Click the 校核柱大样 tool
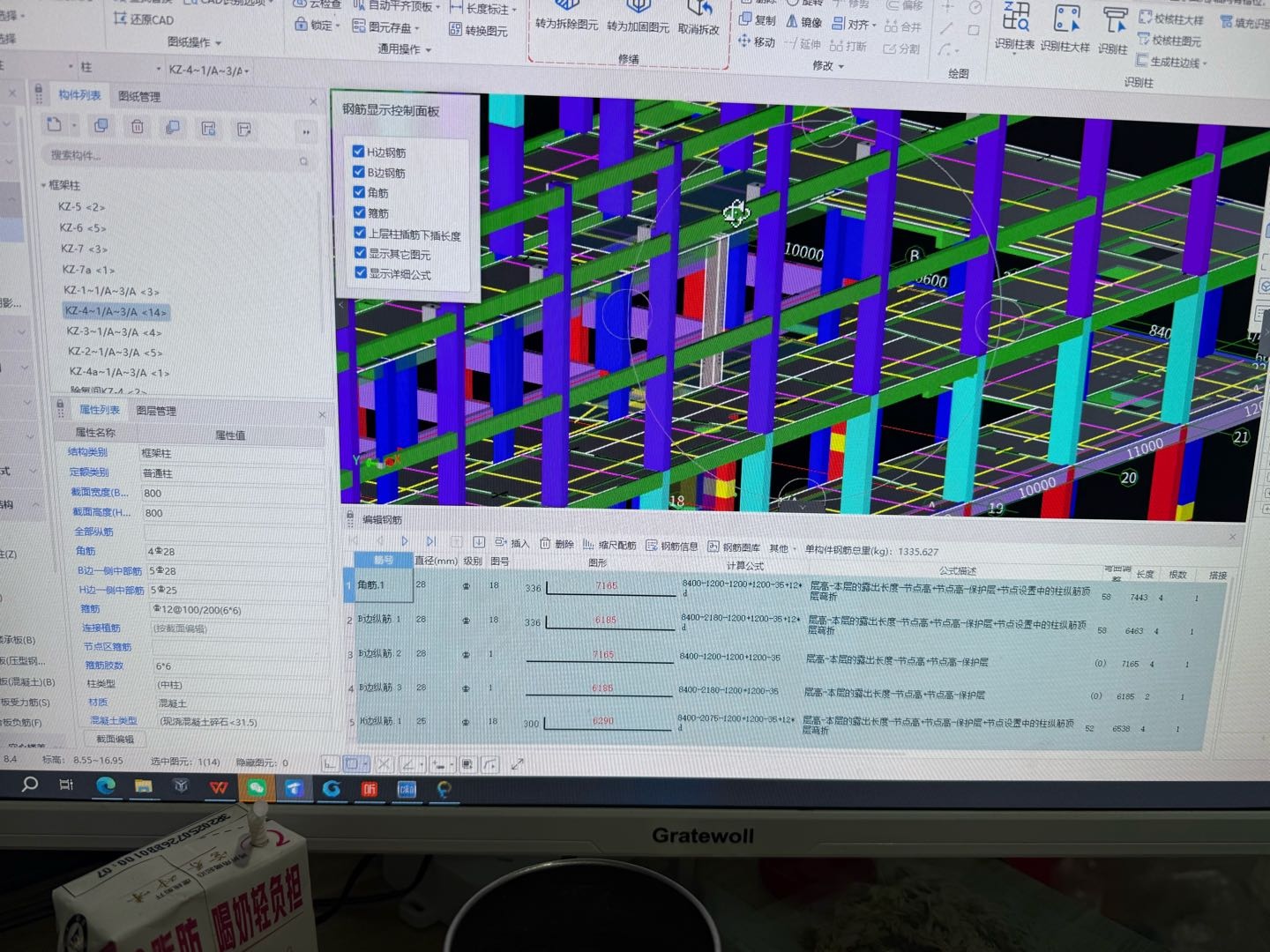This screenshot has width=1270, height=952. [1170, 19]
